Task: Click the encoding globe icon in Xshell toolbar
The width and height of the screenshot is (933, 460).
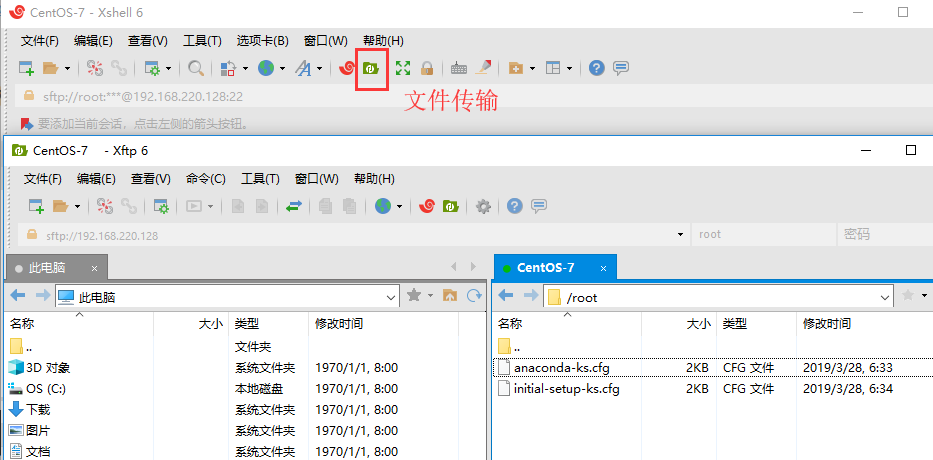Action: [265, 68]
